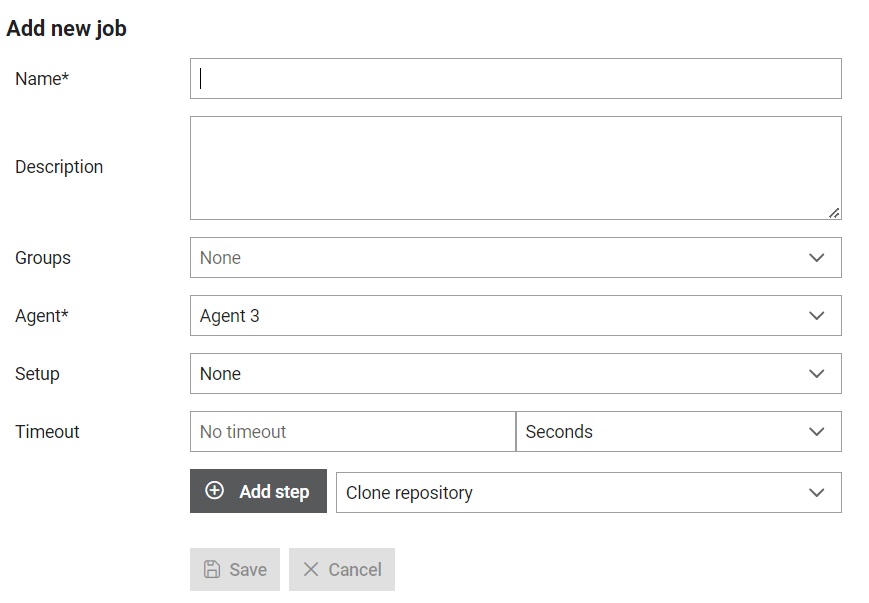This screenshot has width=869, height=603.
Task: Focus the Name text field
Action: (515, 79)
